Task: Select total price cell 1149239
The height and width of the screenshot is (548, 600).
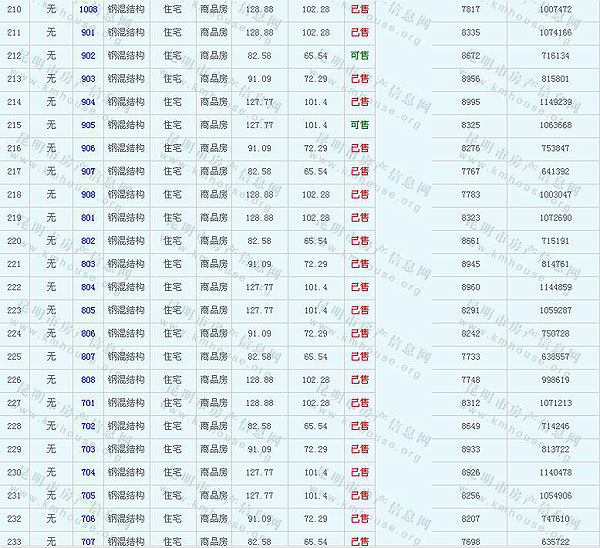Action: click(555, 102)
